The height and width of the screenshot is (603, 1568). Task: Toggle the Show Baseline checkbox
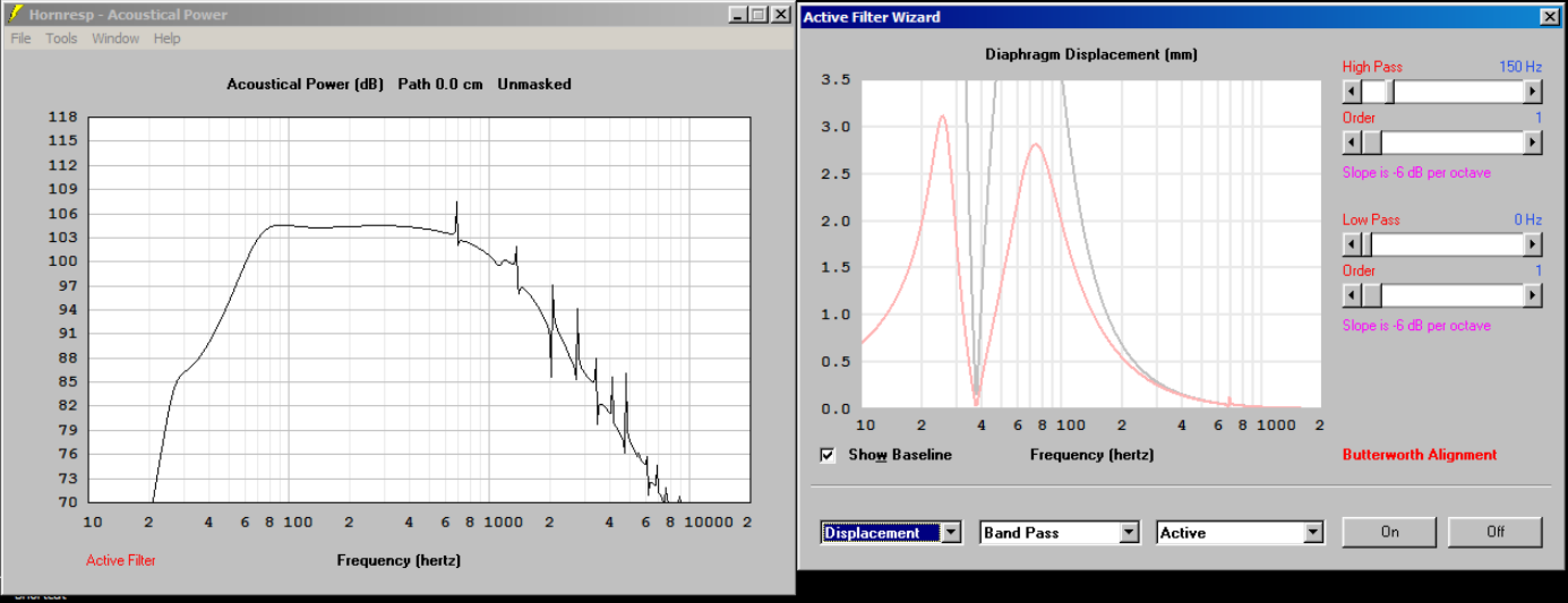827,455
